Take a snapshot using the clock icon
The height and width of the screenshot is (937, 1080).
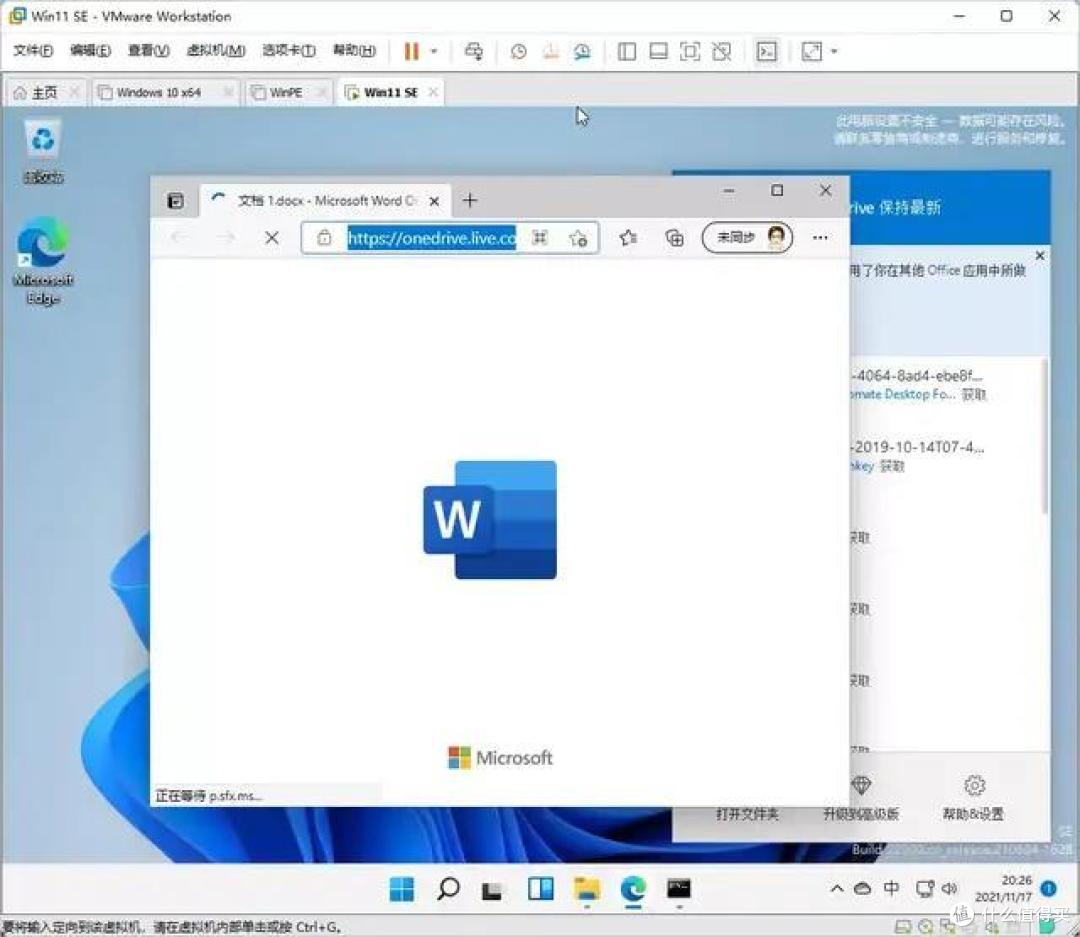point(519,52)
